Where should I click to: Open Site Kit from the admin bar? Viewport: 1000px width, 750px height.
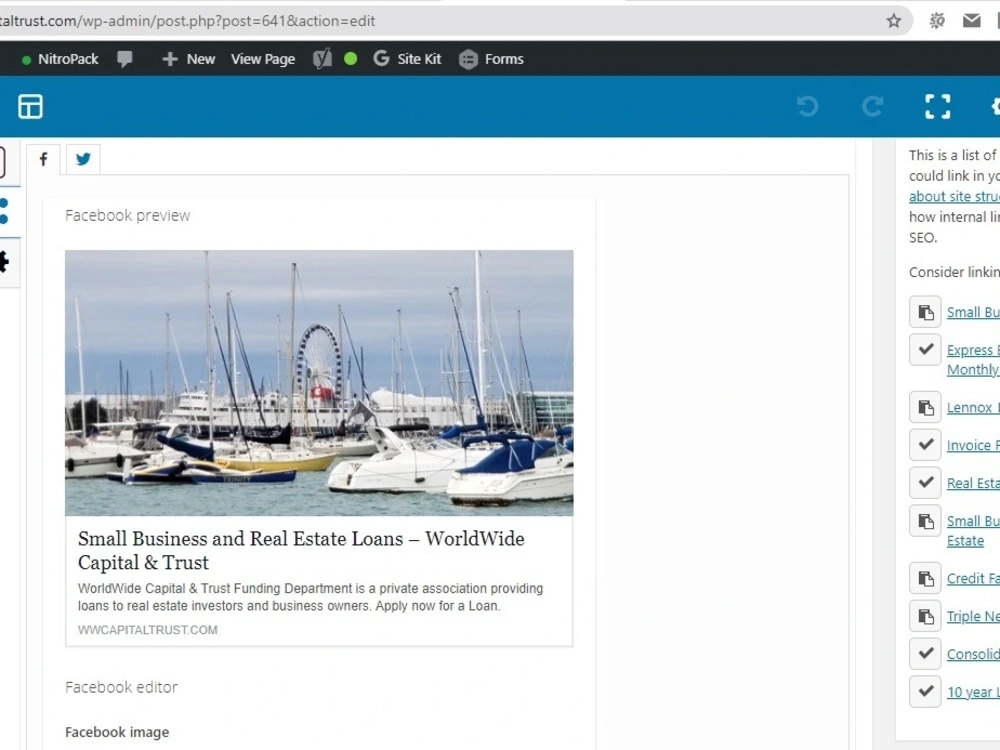[x=408, y=59]
